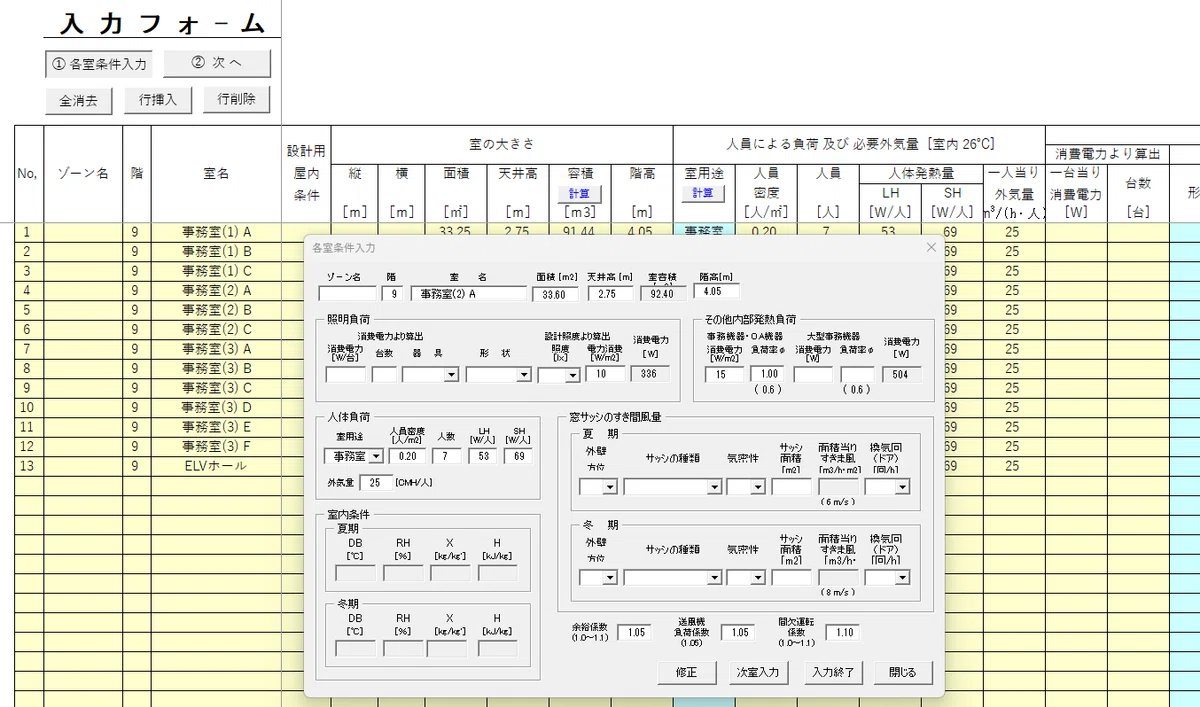Click the 人数 field showing 7

pos(445,456)
